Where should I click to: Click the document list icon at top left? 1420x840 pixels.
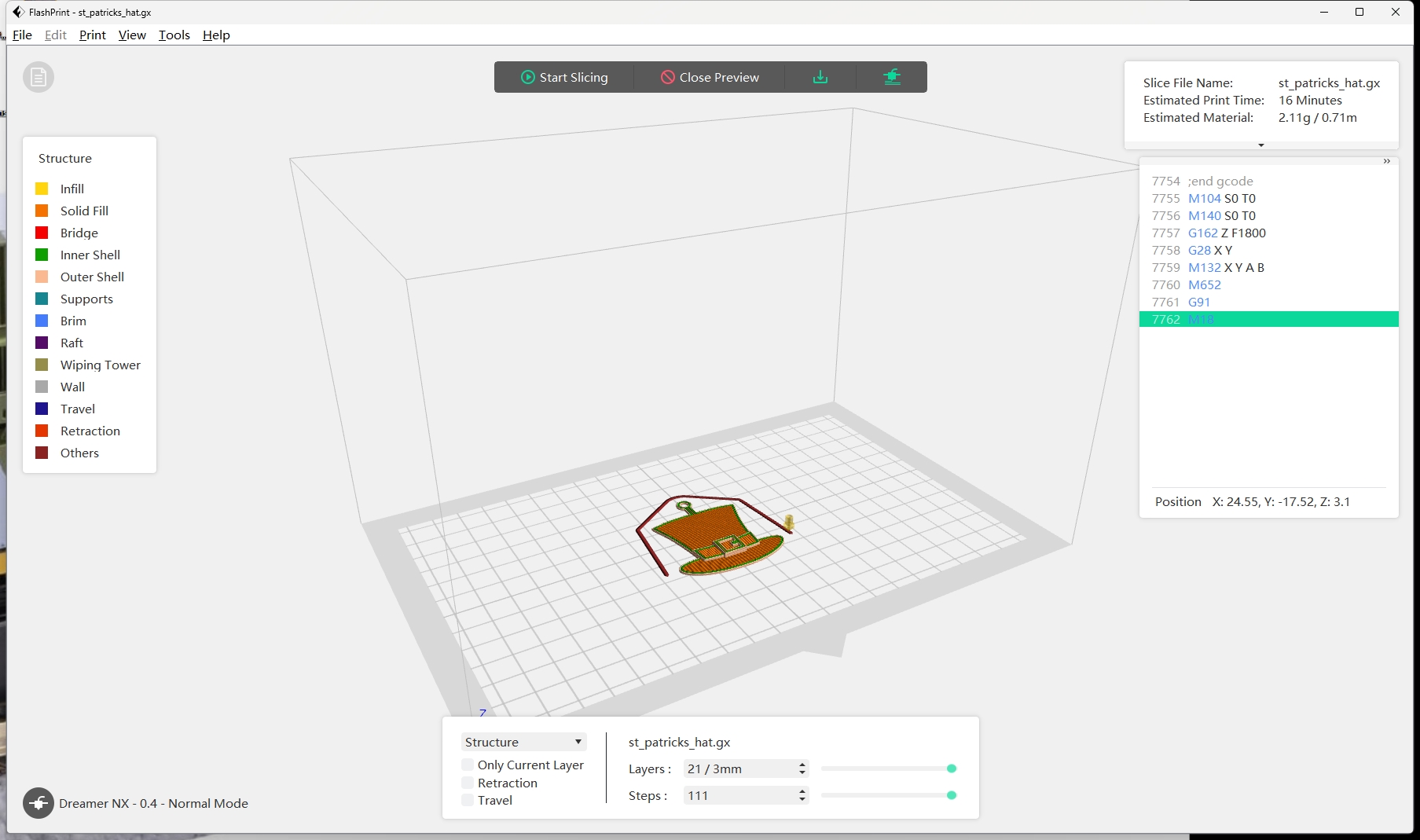tap(39, 77)
